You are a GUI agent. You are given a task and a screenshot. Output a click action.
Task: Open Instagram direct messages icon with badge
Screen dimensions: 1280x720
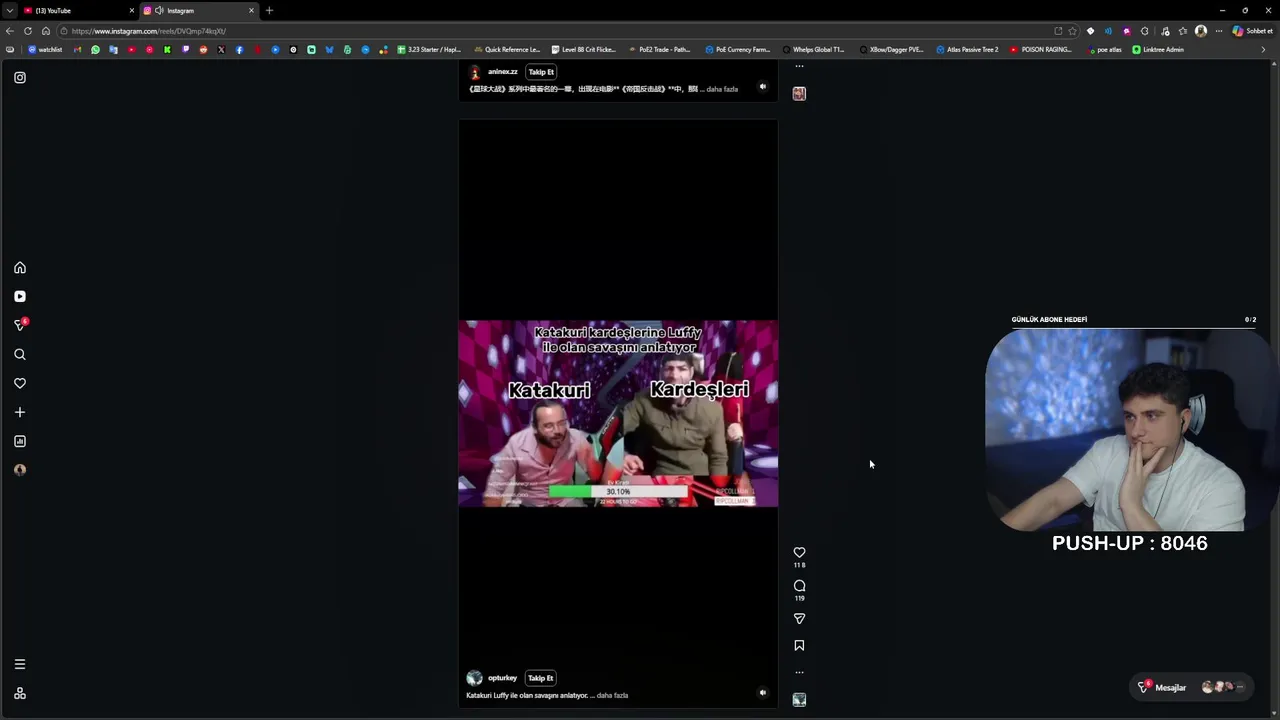point(20,325)
